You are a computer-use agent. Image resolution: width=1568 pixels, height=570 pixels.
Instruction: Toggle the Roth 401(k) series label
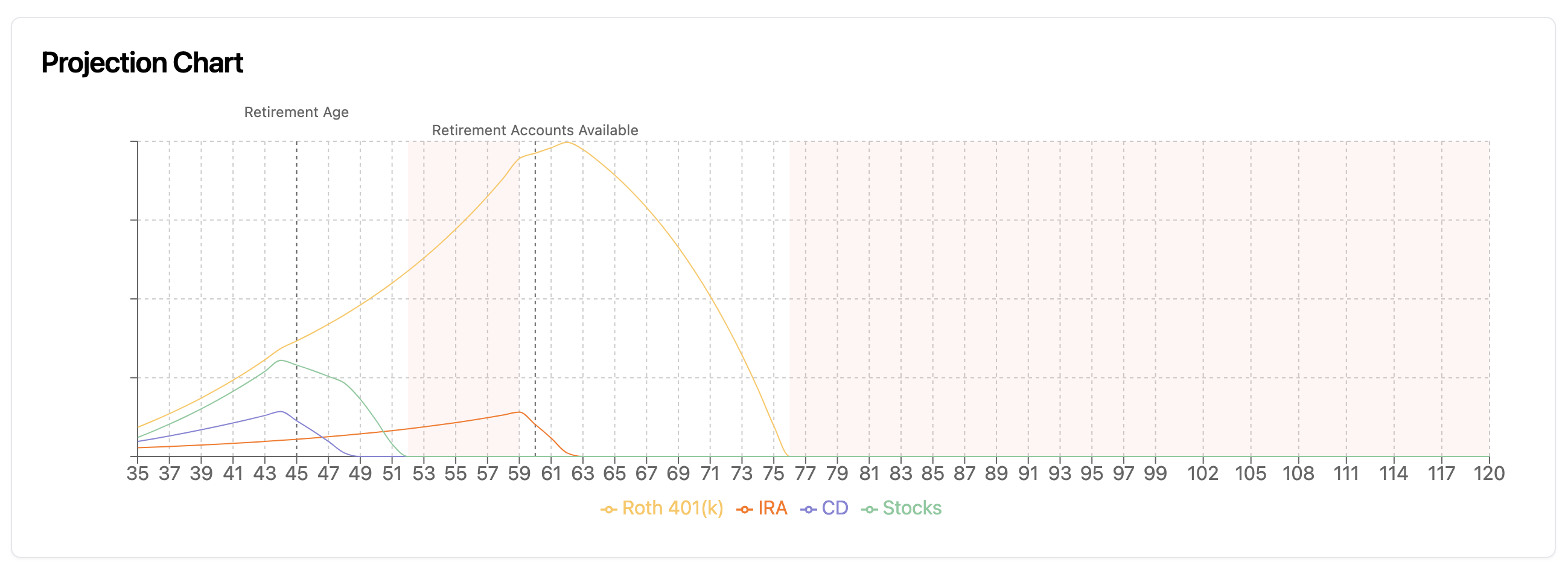click(672, 508)
